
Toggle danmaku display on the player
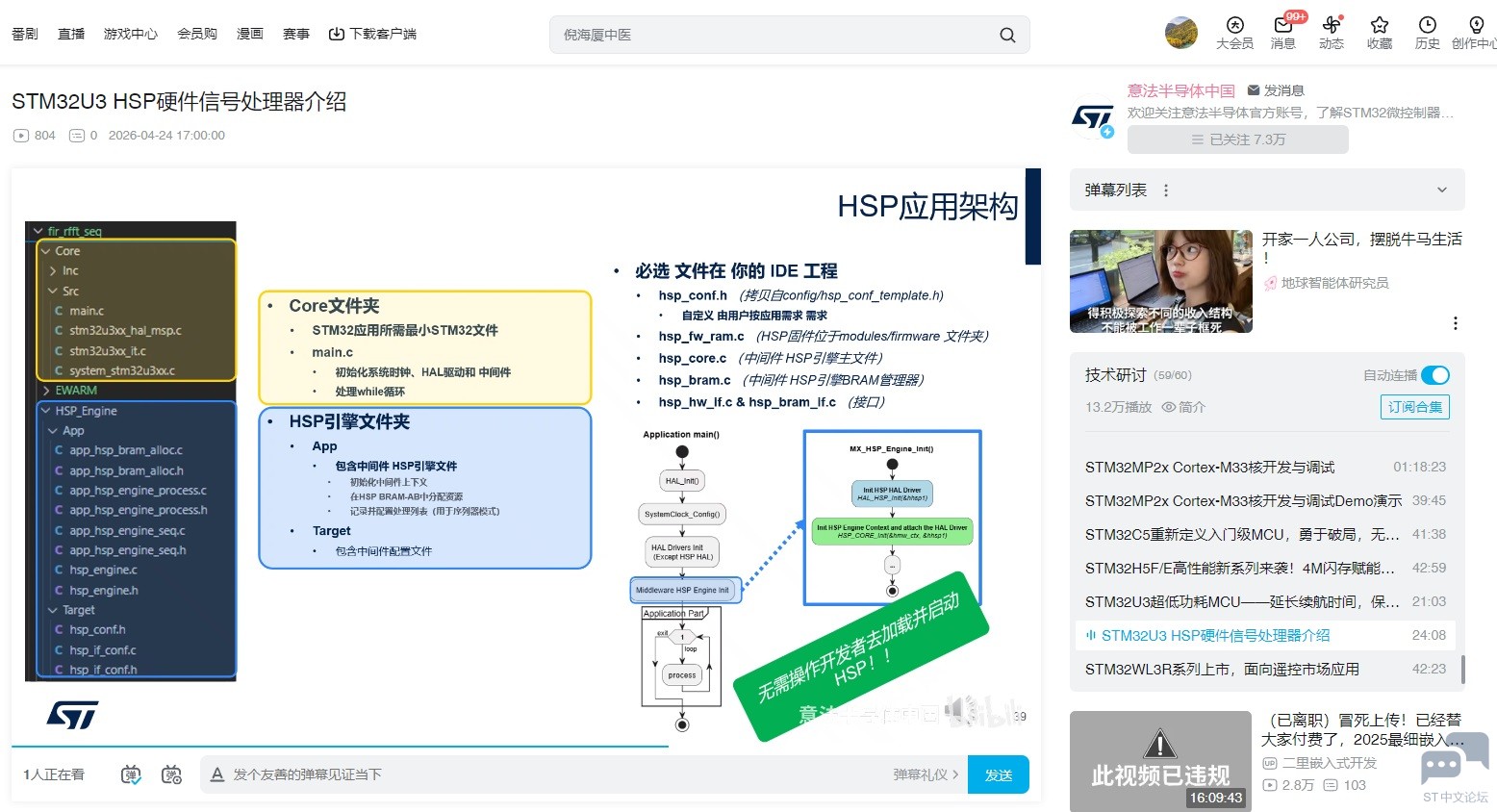pos(132,774)
